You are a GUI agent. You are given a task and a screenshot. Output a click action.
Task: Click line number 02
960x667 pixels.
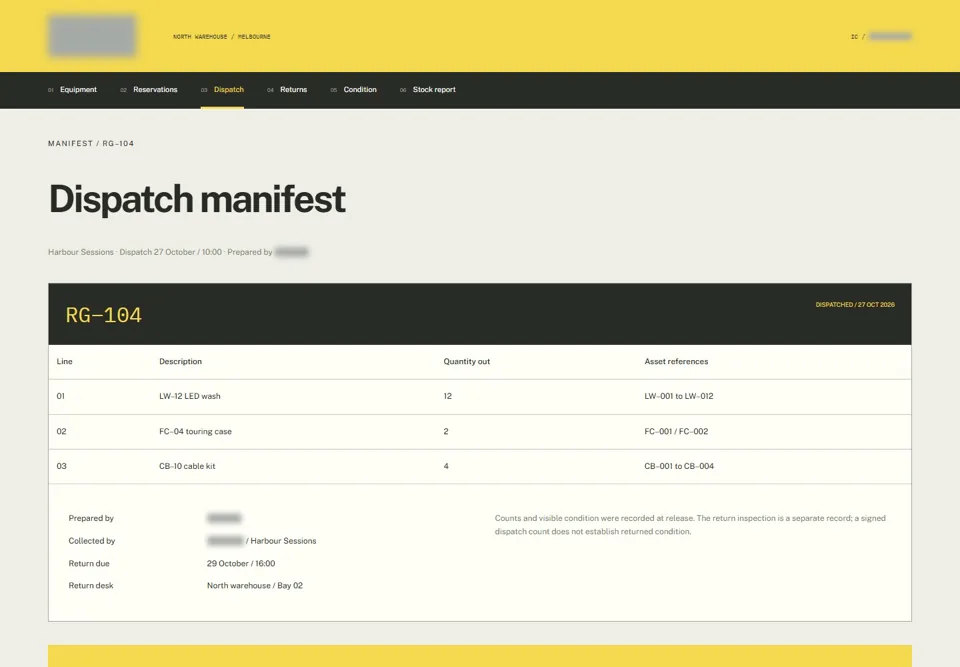click(61, 431)
